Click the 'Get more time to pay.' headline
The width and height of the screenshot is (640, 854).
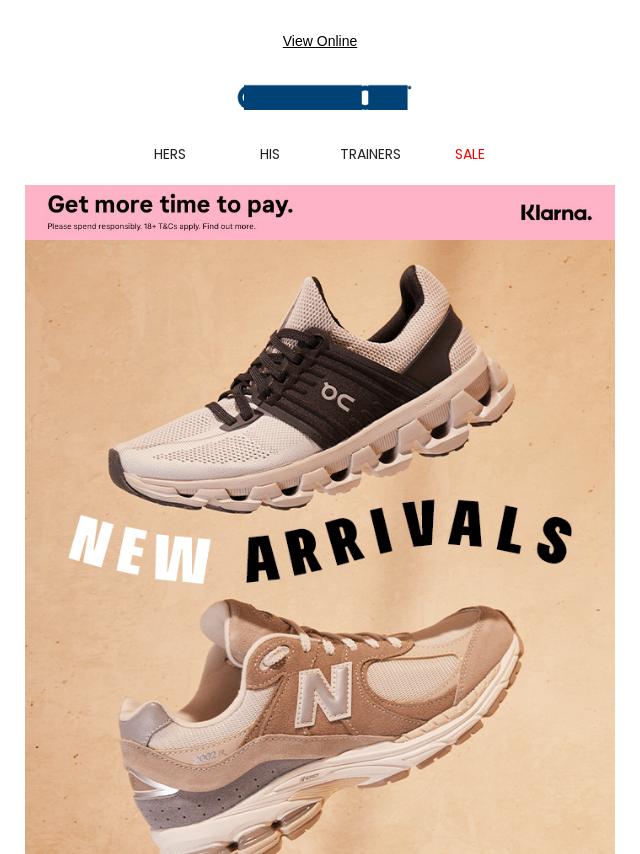pyautogui.click(x=170, y=205)
